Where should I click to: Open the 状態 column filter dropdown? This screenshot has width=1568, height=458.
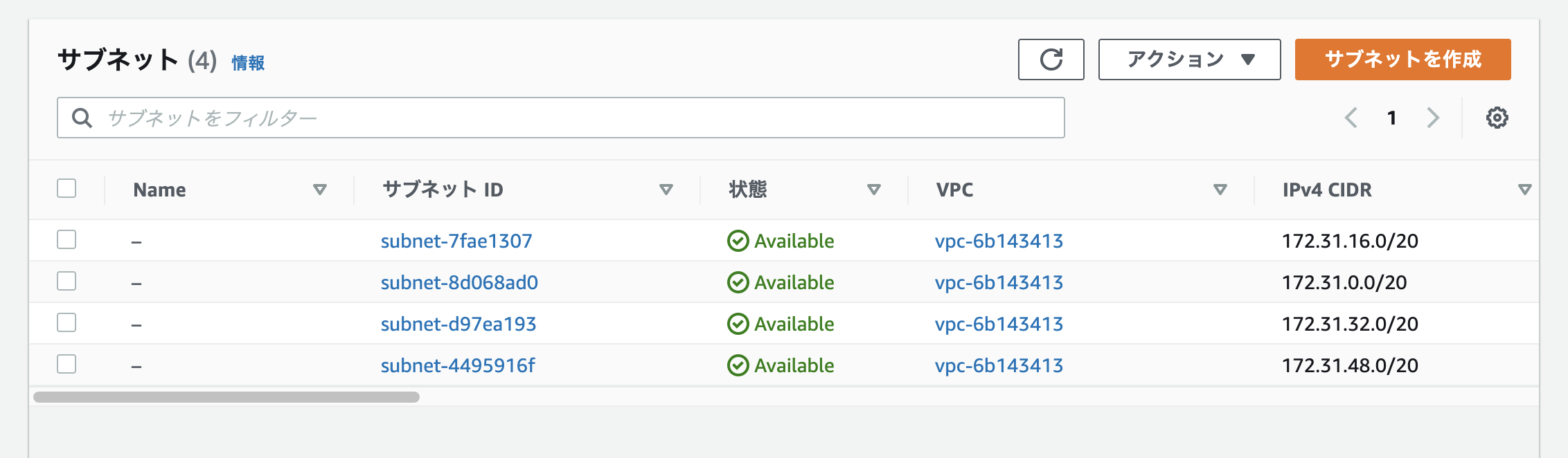click(874, 189)
